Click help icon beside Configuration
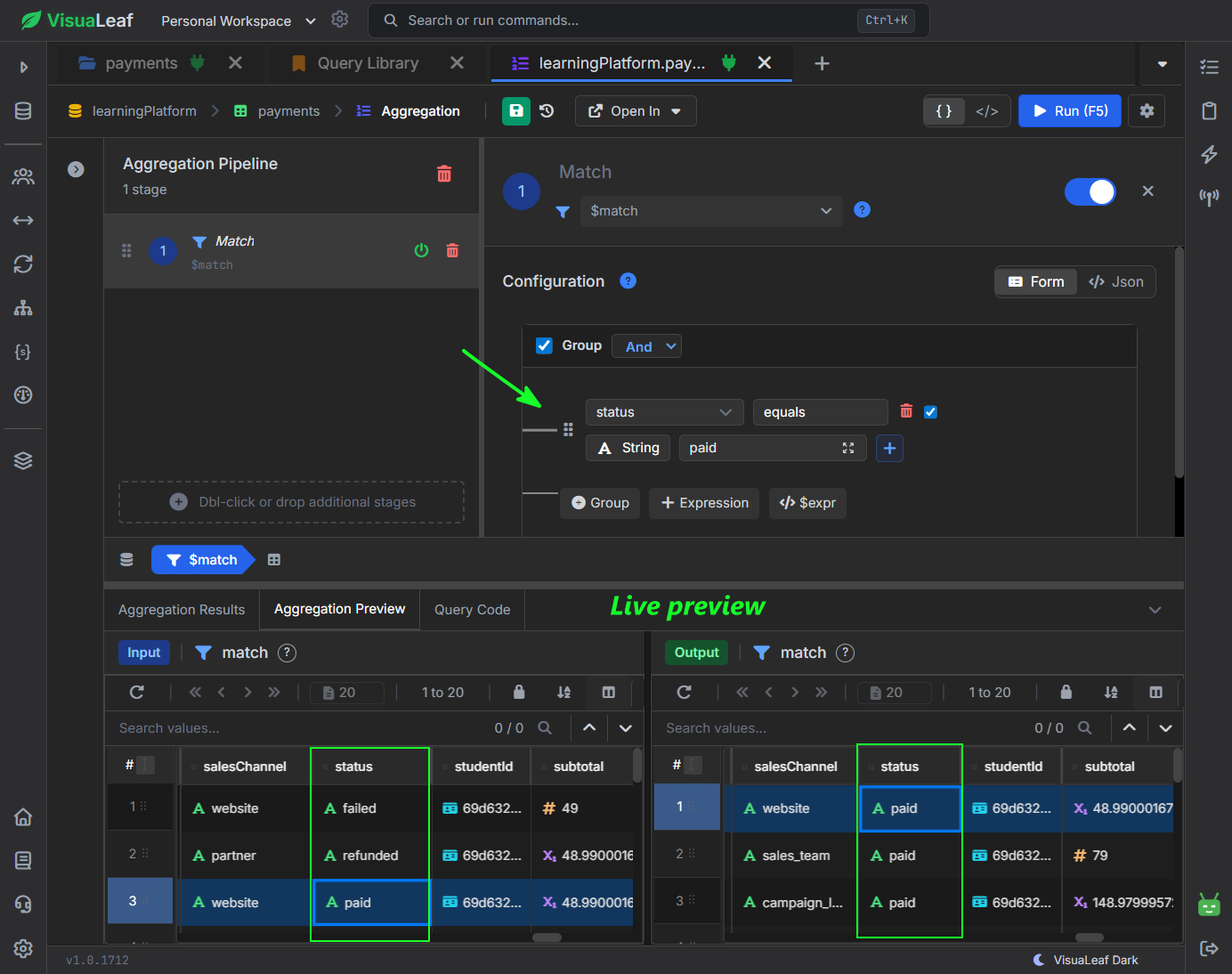 [x=628, y=280]
